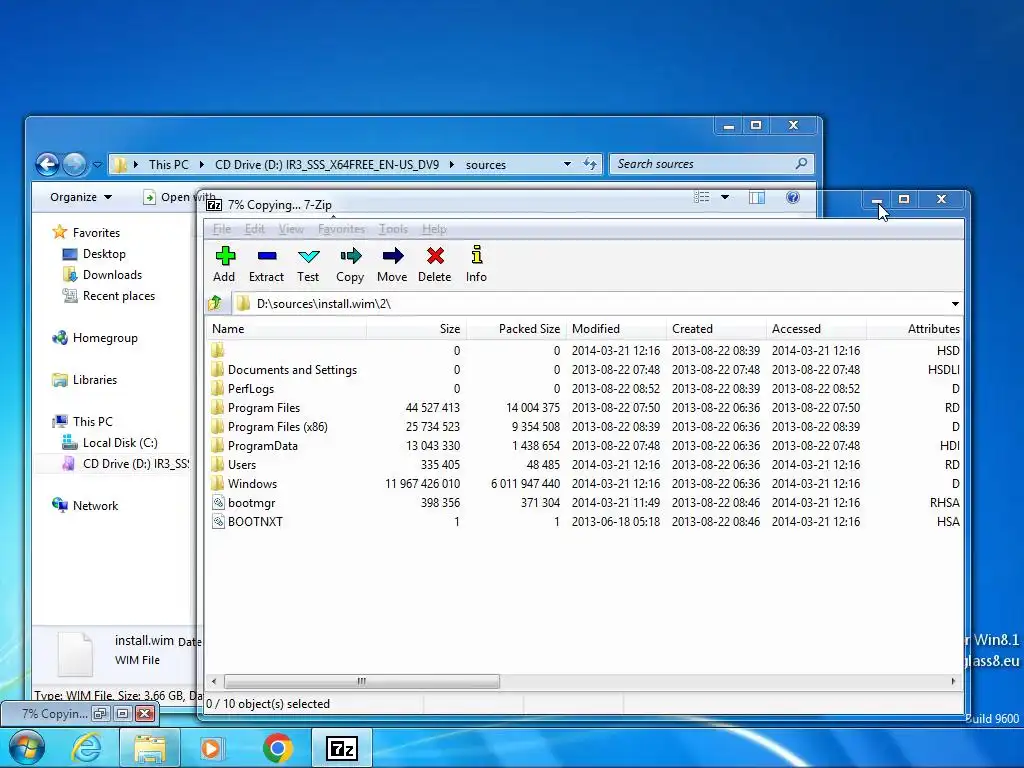Open the media player taskbar icon

coord(210,748)
